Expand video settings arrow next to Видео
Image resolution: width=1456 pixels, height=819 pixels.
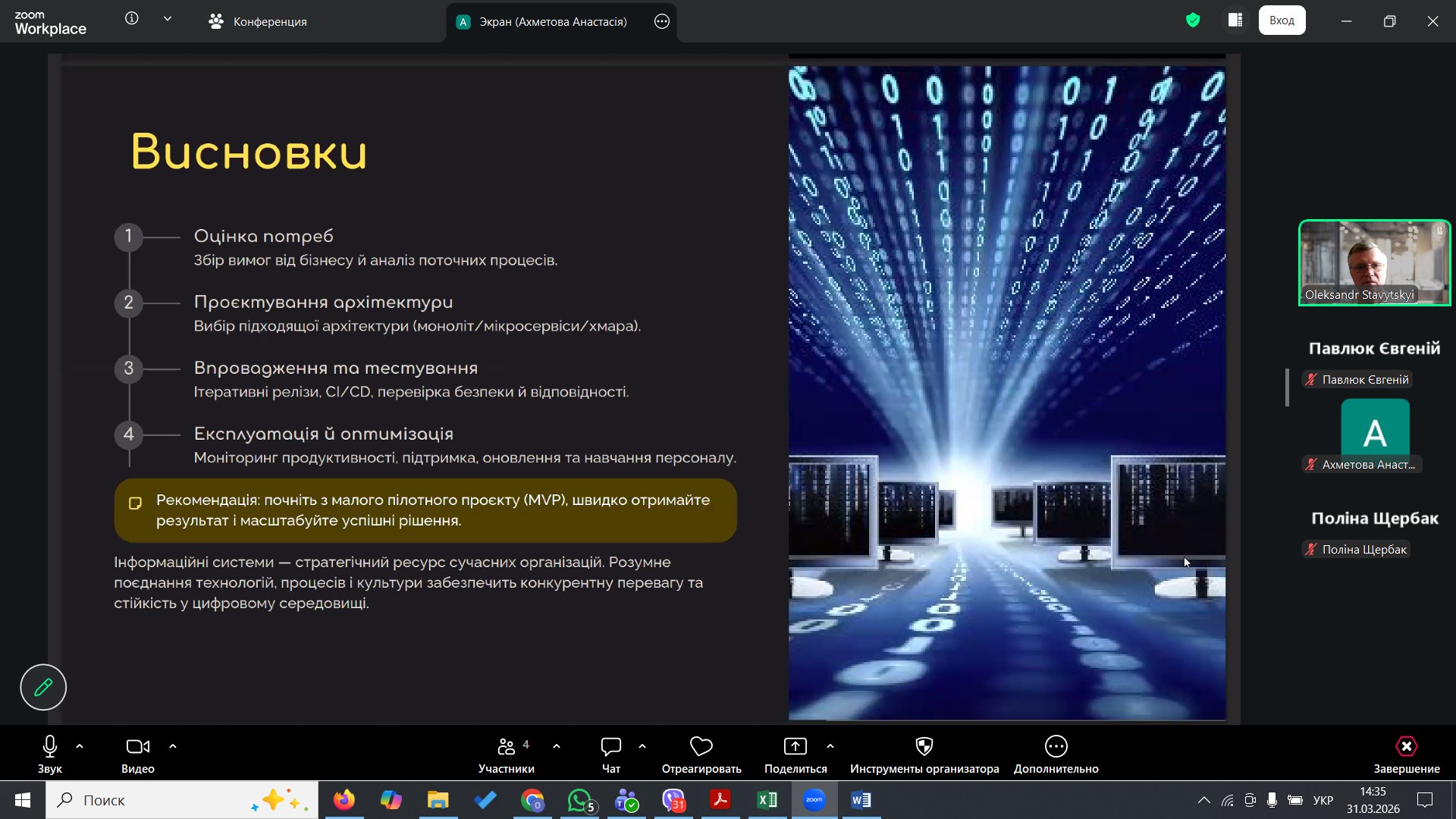[x=173, y=746]
